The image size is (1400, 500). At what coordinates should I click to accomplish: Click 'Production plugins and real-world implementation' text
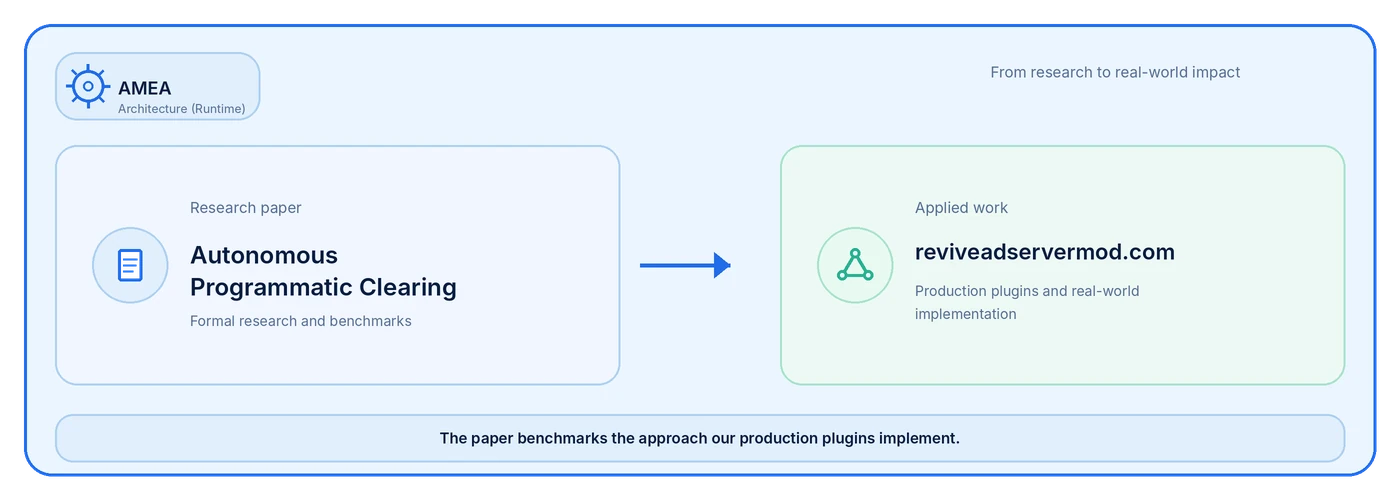tap(1027, 302)
